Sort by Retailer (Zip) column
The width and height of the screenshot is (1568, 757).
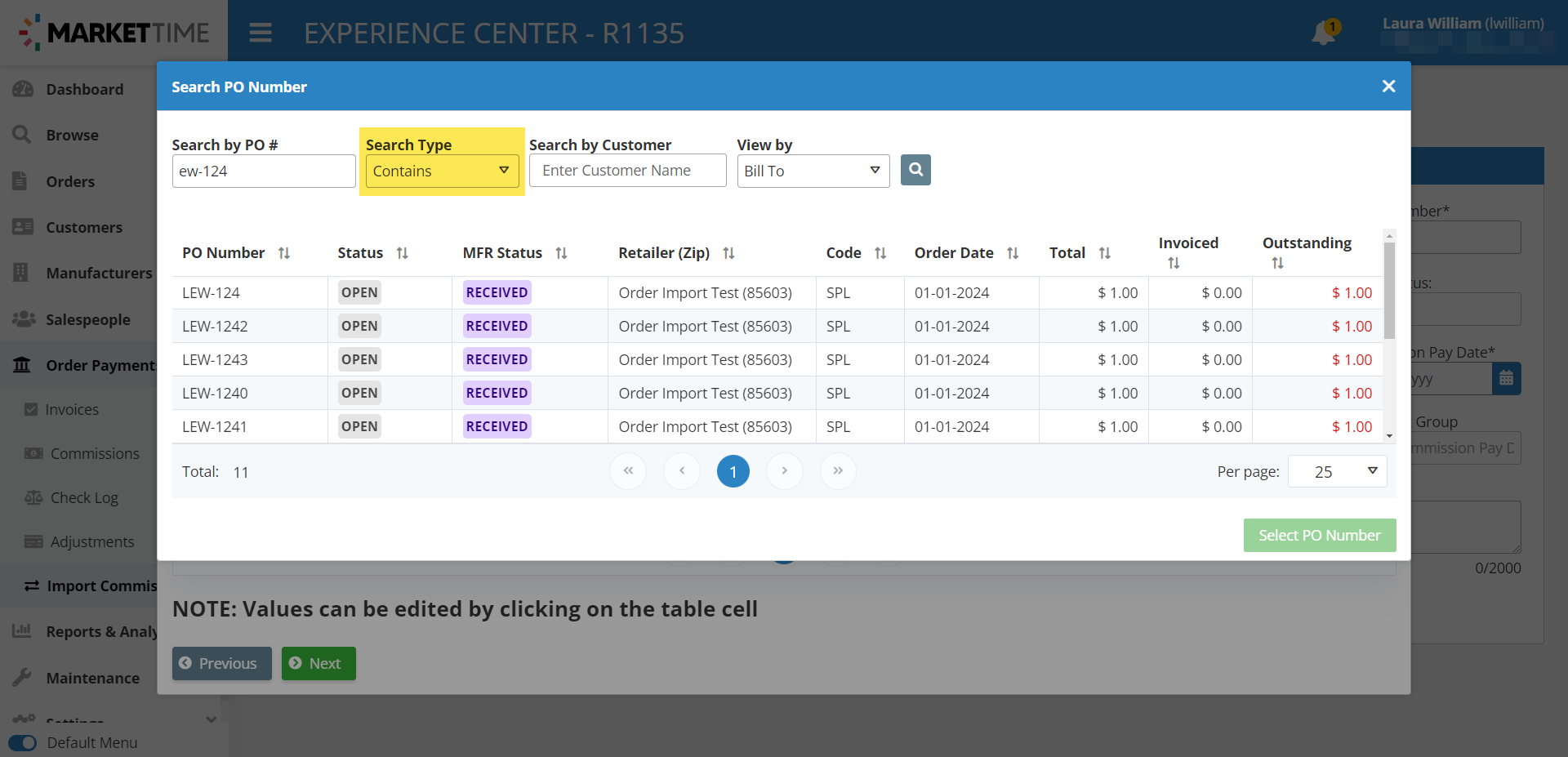[728, 253]
